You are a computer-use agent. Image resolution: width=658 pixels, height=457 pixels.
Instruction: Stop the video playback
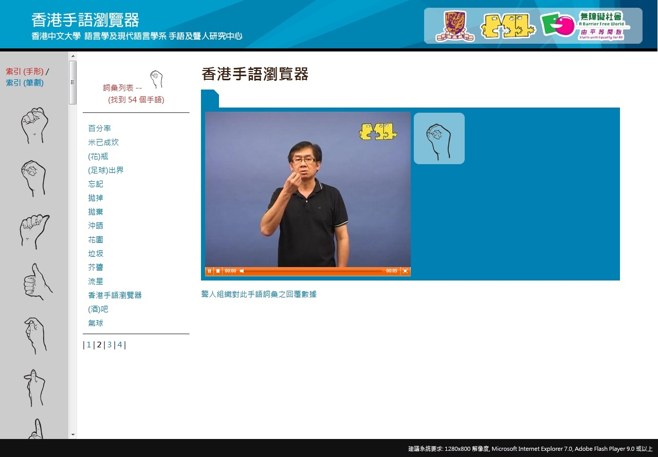click(x=218, y=271)
